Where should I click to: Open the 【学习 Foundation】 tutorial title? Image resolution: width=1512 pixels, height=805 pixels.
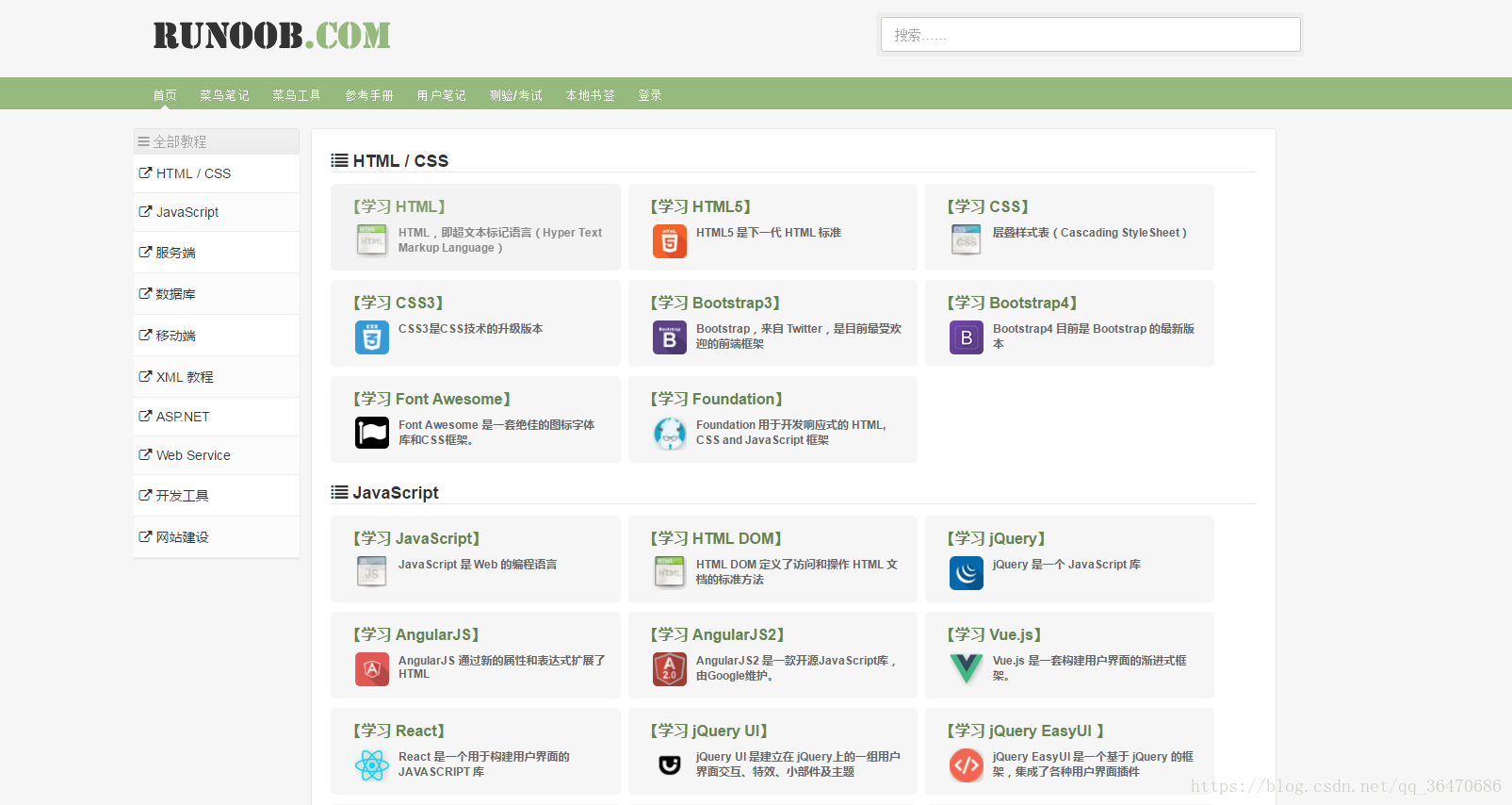(717, 399)
